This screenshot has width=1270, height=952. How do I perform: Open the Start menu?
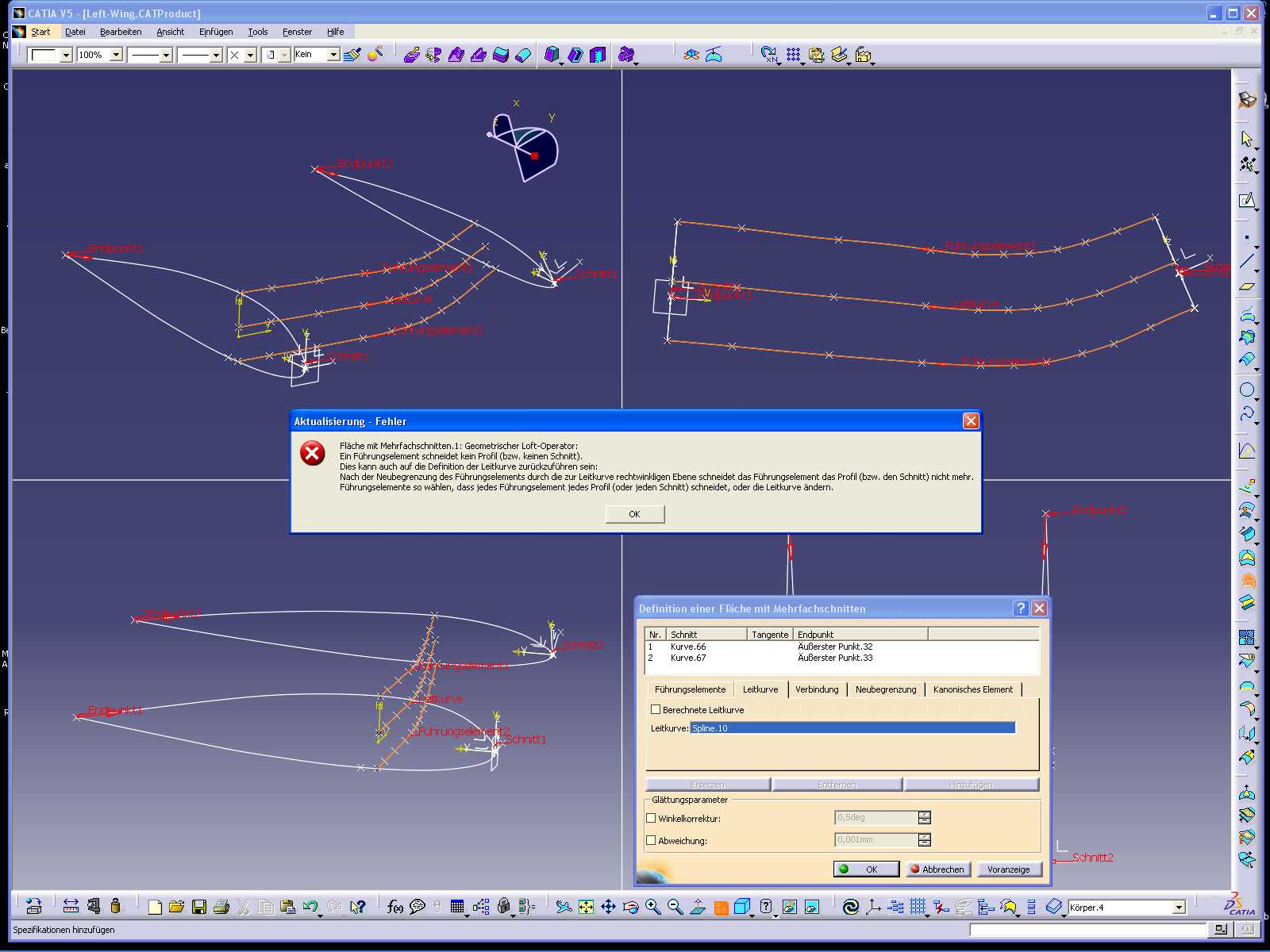pos(40,32)
